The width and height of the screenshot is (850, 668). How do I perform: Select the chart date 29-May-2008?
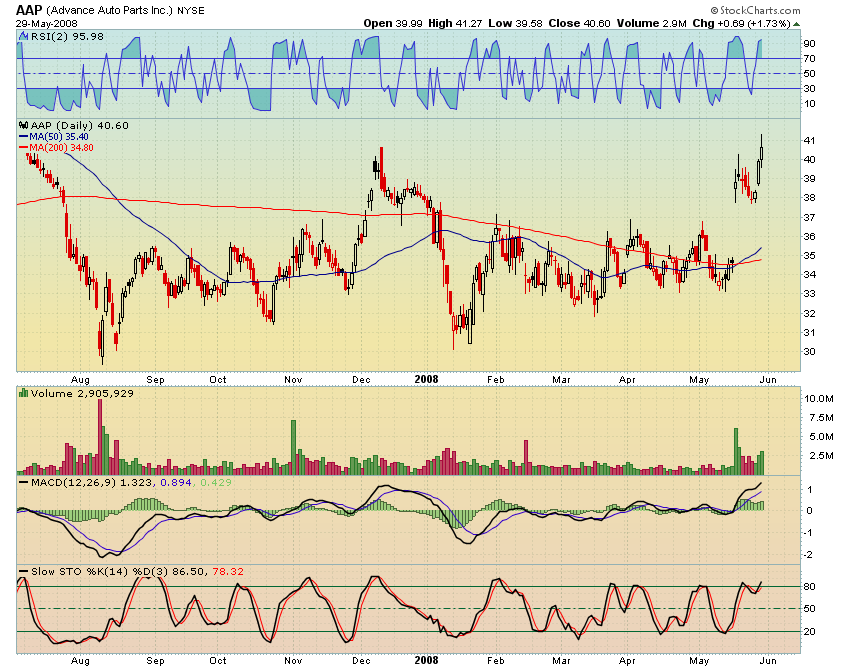tap(47, 24)
